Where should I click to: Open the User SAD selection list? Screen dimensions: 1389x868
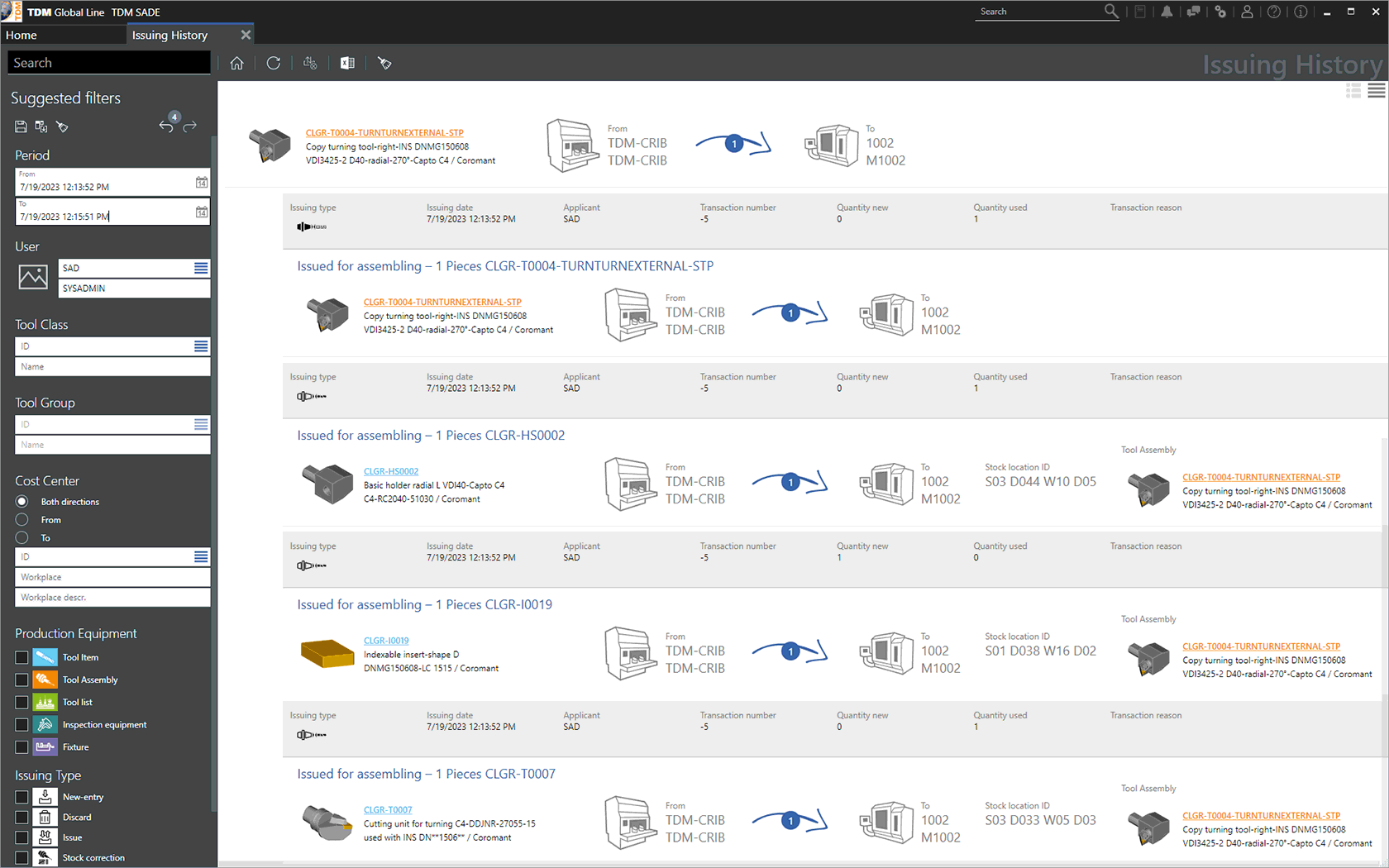(201, 268)
